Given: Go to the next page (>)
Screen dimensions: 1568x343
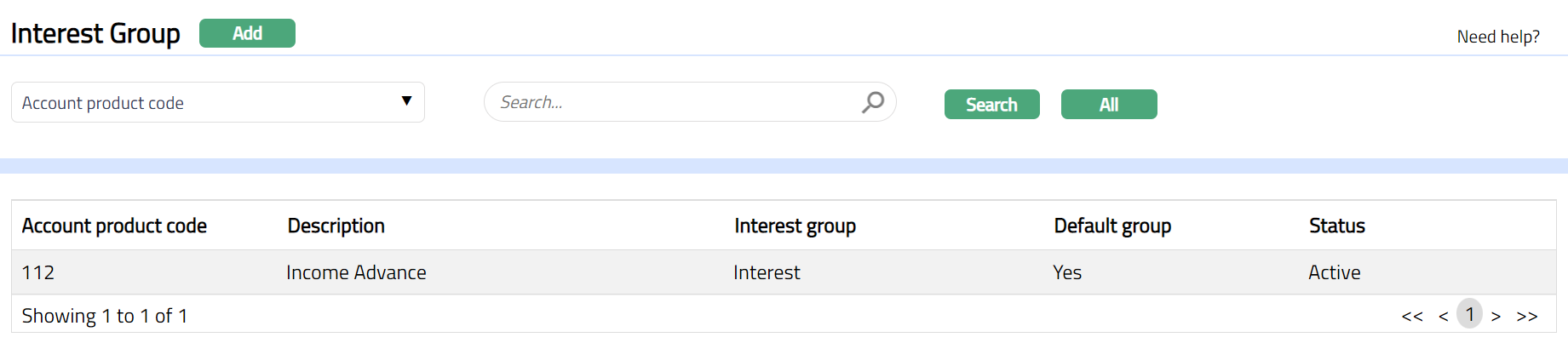Looking at the screenshot, I should tap(1496, 317).
